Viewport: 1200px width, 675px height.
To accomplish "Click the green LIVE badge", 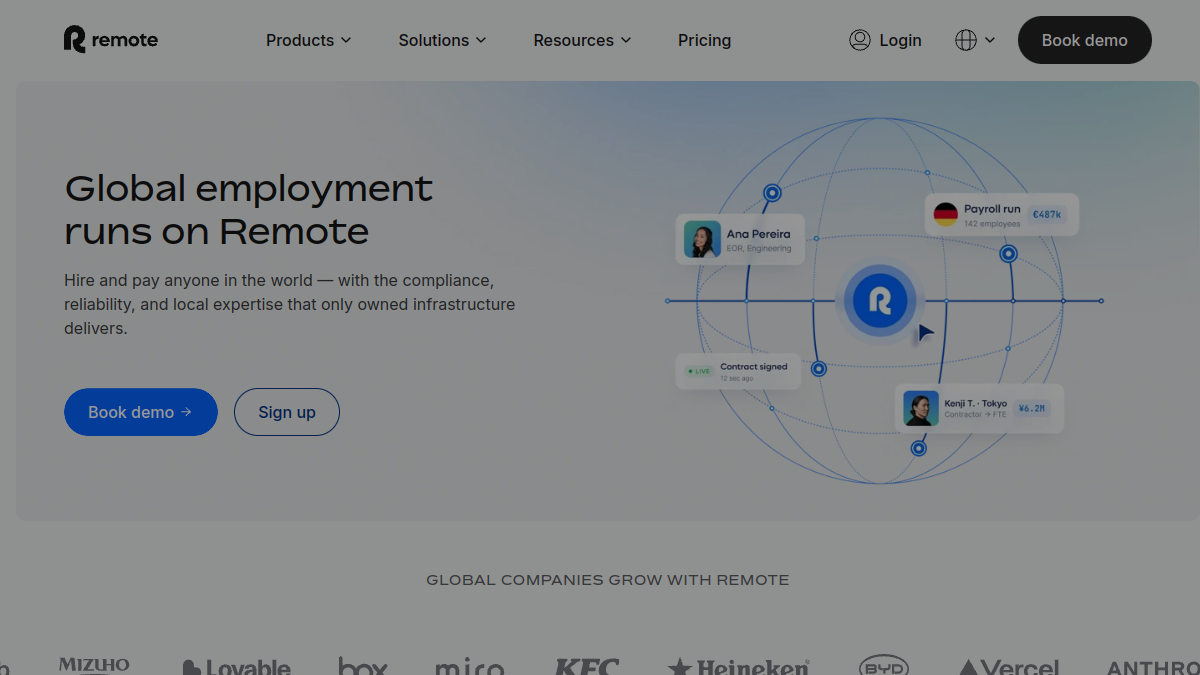I will pos(699,371).
